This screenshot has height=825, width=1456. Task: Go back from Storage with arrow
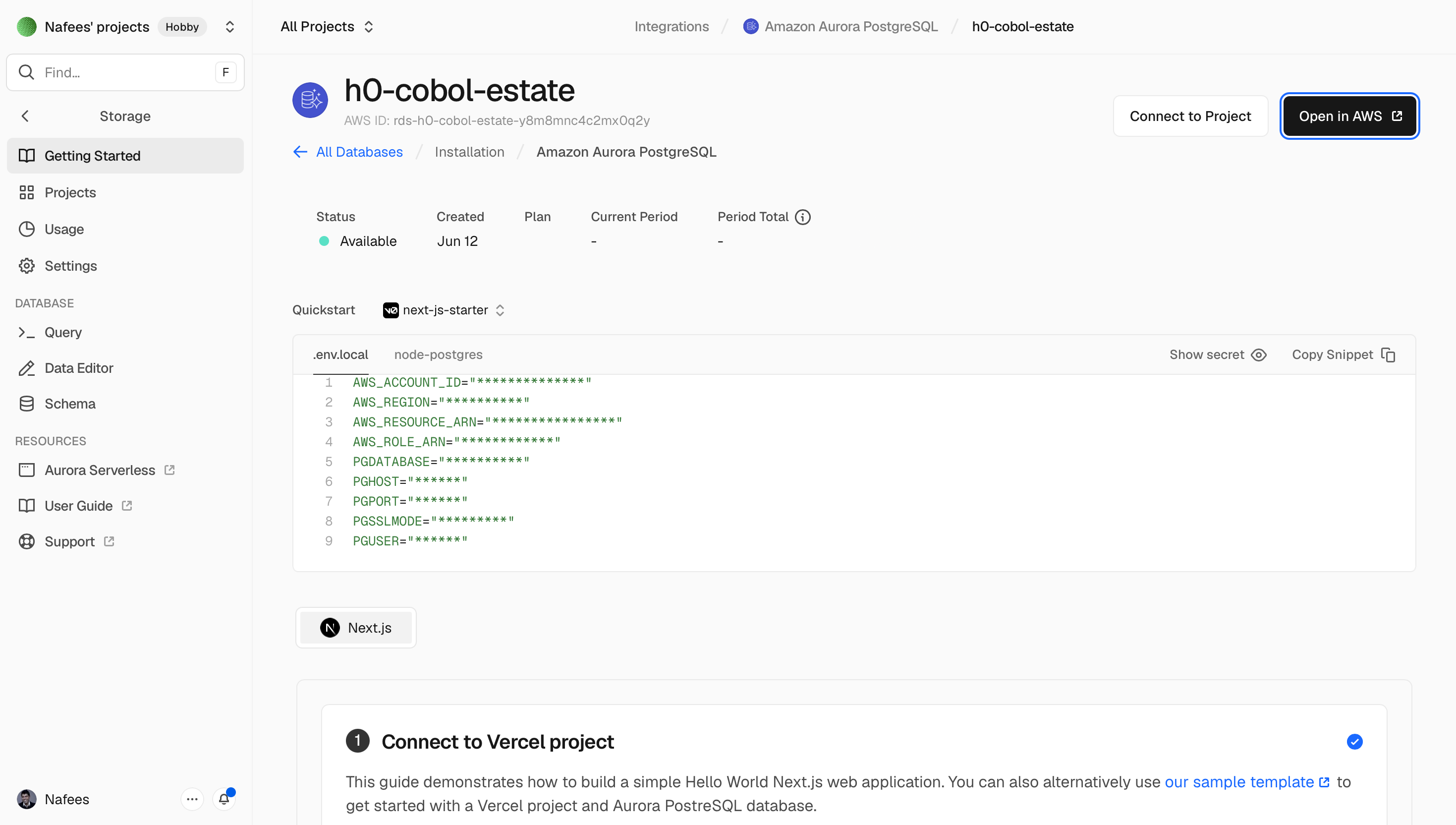[25, 116]
